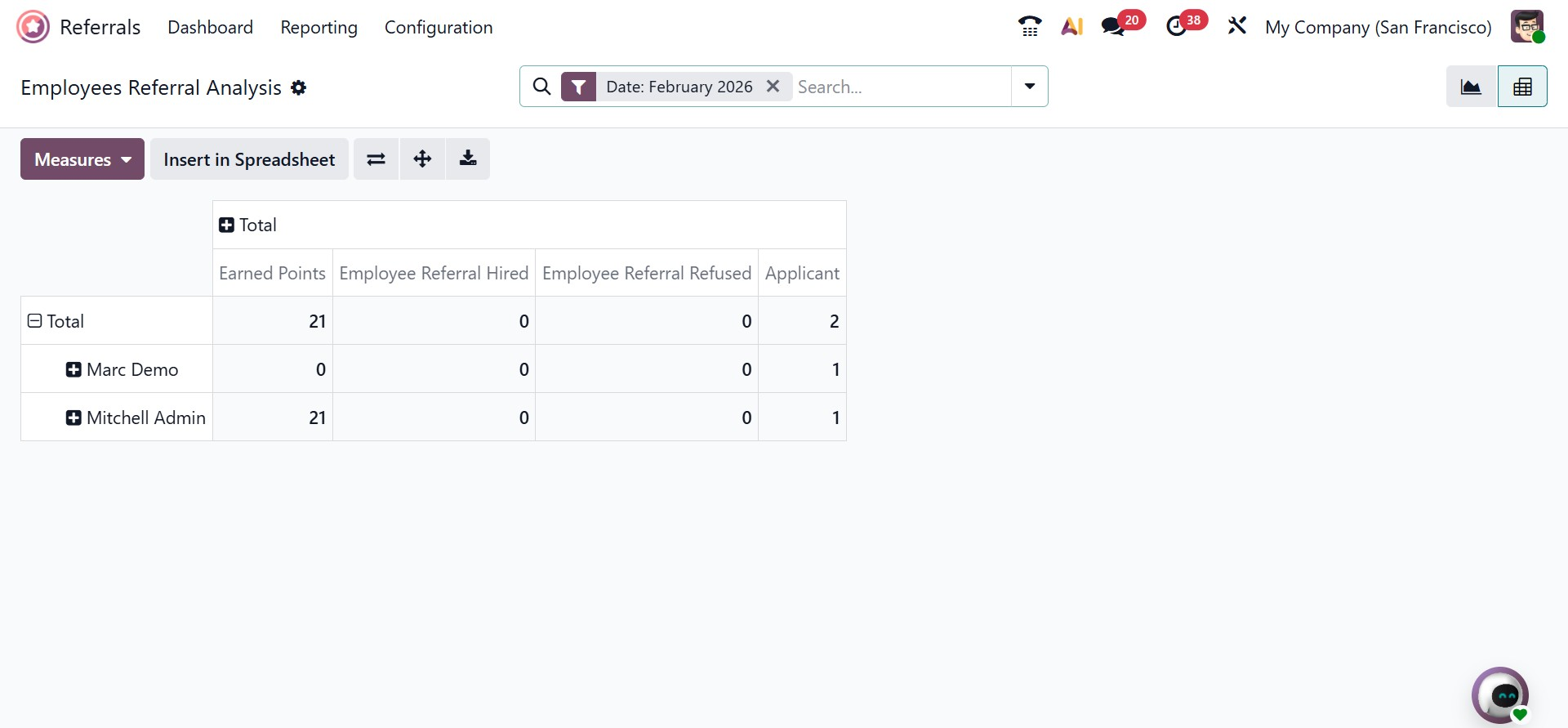Screen dimensions: 1568x728
Task: Click the expand all icon
Action: [x=422, y=159]
